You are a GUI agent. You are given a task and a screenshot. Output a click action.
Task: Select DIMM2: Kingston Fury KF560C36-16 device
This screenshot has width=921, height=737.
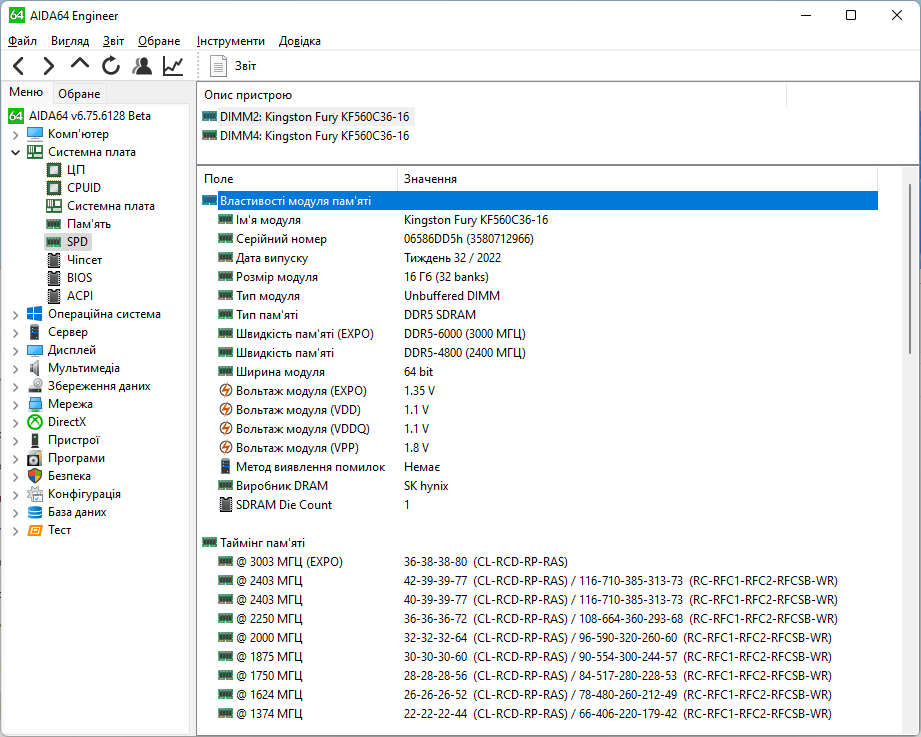308,117
